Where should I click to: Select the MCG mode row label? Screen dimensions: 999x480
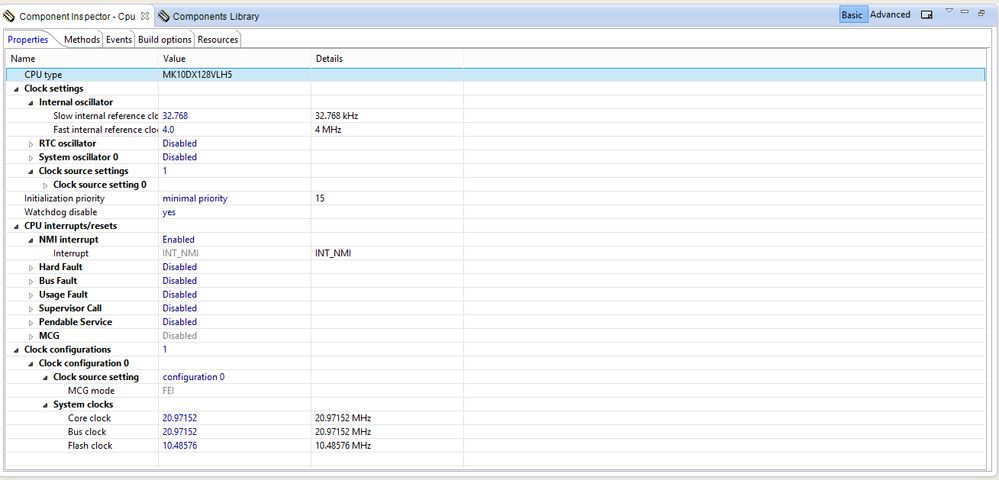pos(91,391)
